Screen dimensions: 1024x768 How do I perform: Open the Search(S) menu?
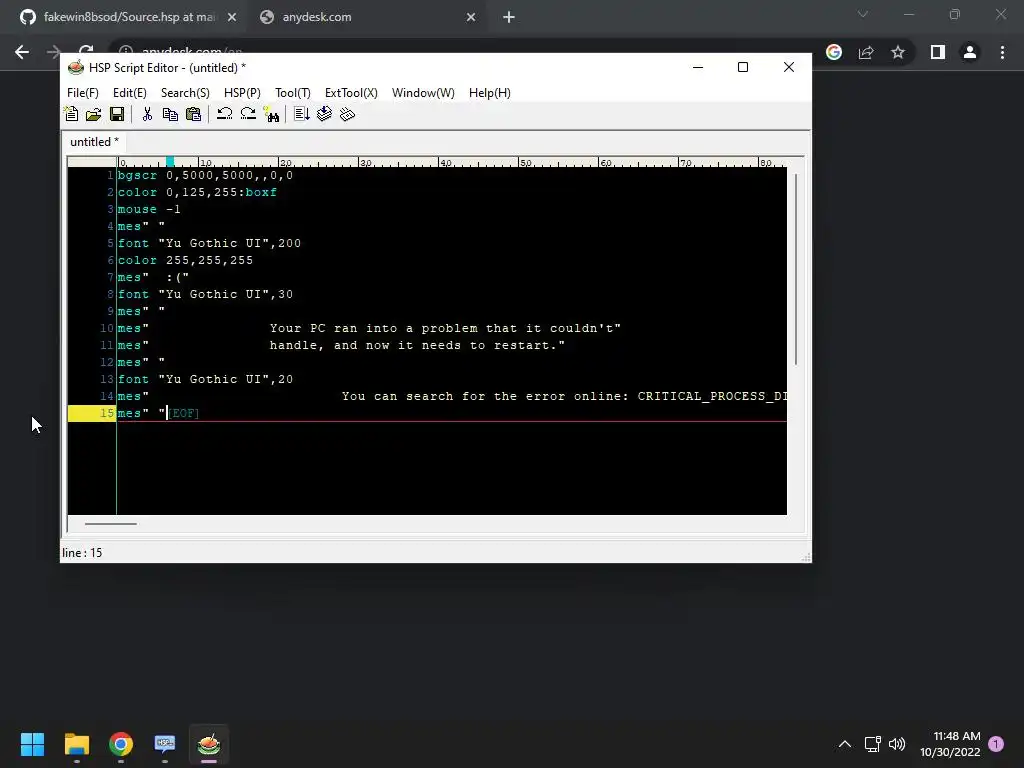185,93
